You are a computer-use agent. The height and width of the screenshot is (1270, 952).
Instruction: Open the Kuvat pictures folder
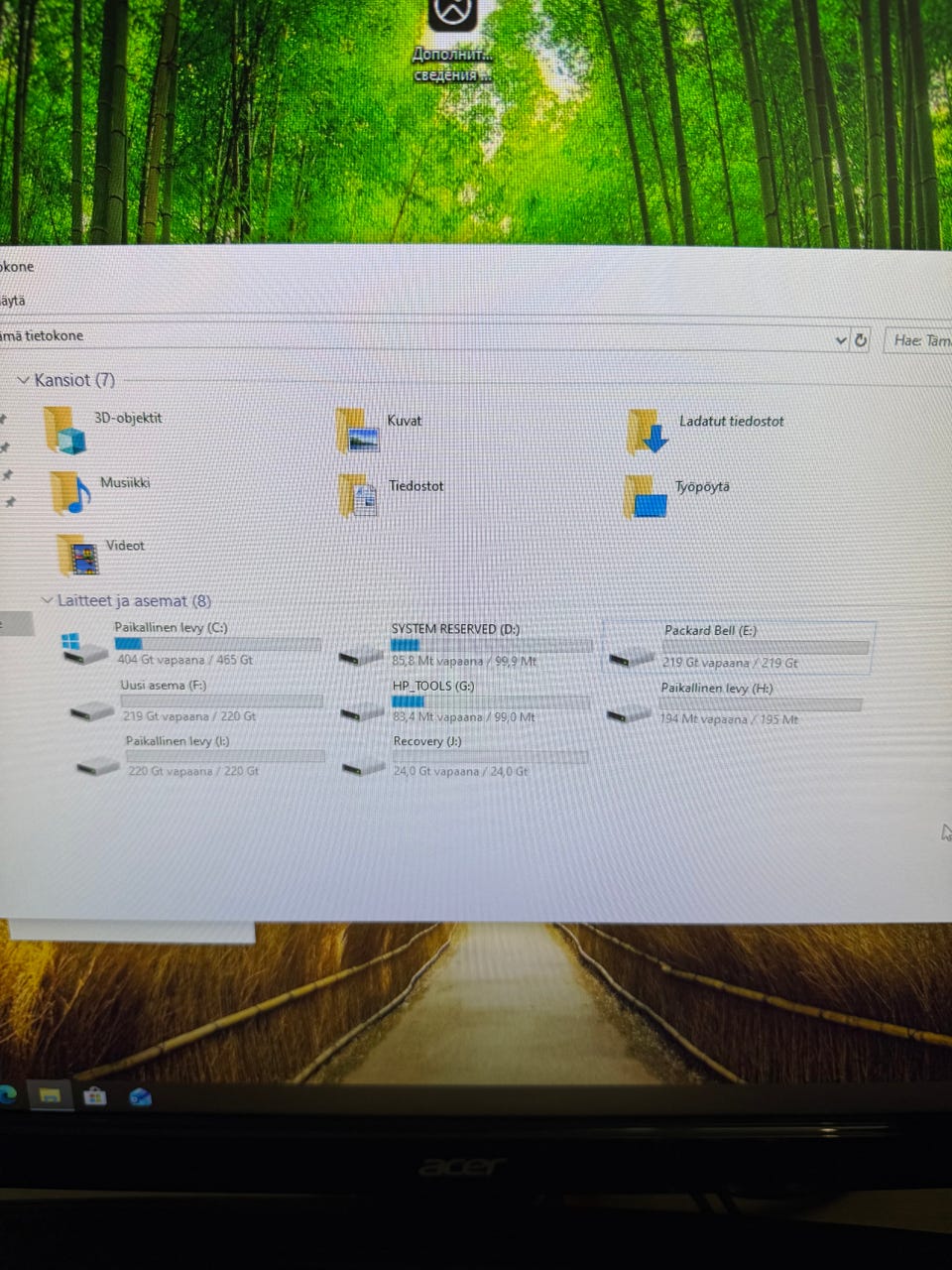point(357,431)
